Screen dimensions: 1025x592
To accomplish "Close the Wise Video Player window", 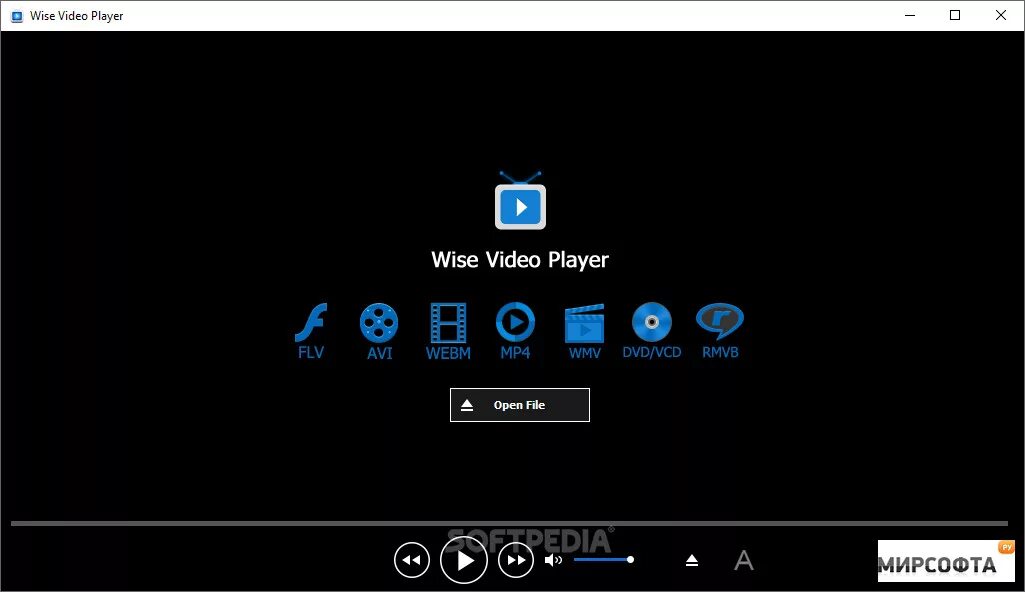I will pos(1001,15).
